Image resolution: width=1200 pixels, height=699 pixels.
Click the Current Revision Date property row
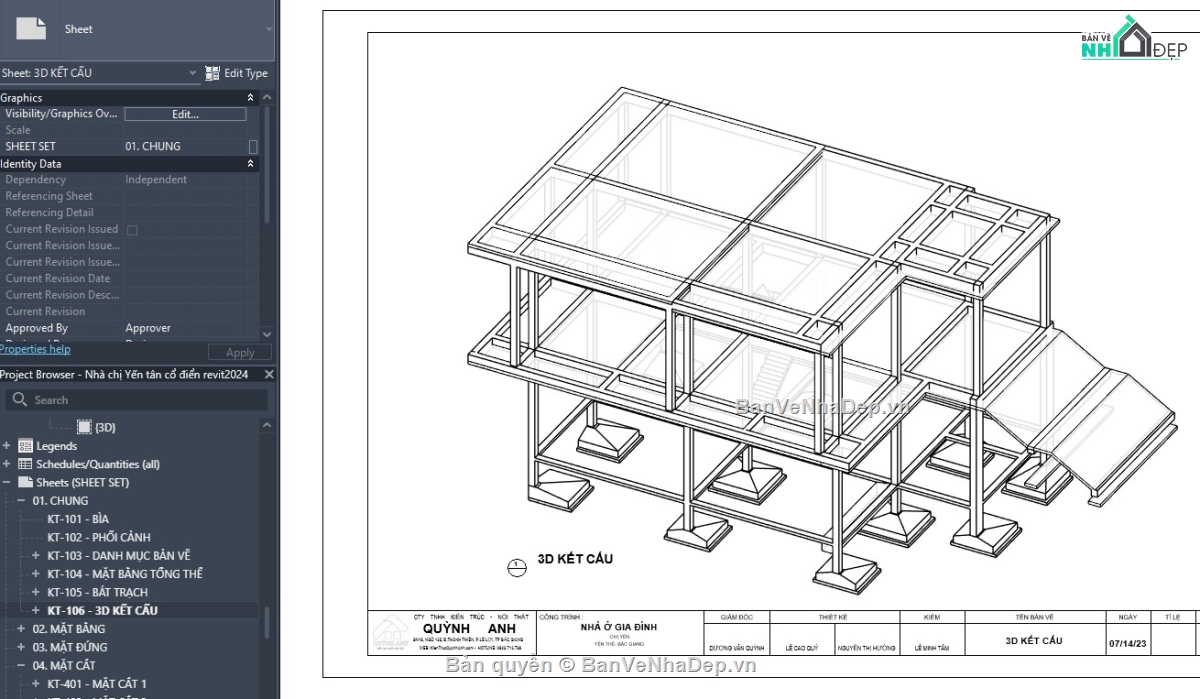point(130,279)
